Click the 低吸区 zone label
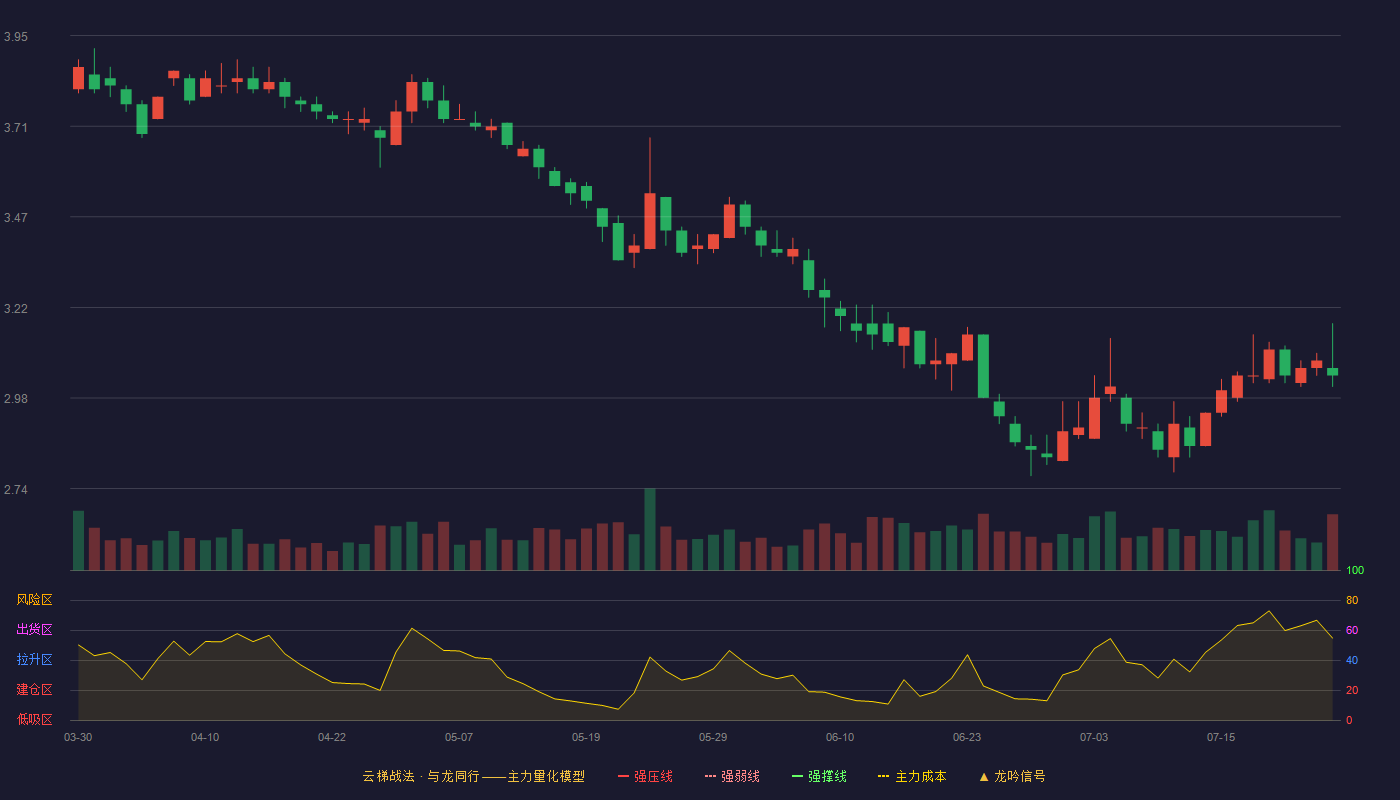The height and width of the screenshot is (800, 1400). (34, 719)
